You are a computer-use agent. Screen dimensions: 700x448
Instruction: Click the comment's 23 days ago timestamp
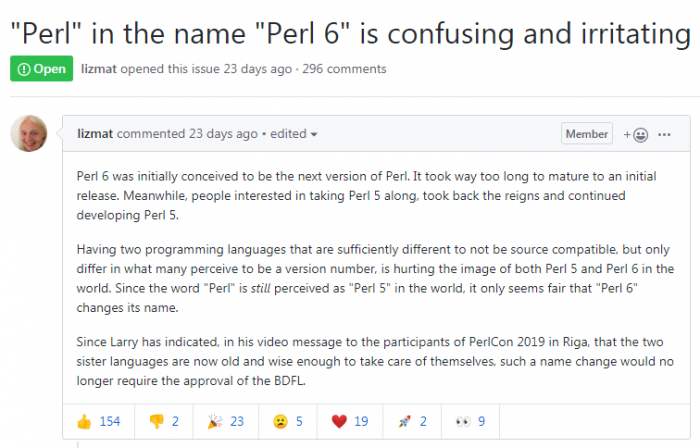pyautogui.click(x=223, y=134)
